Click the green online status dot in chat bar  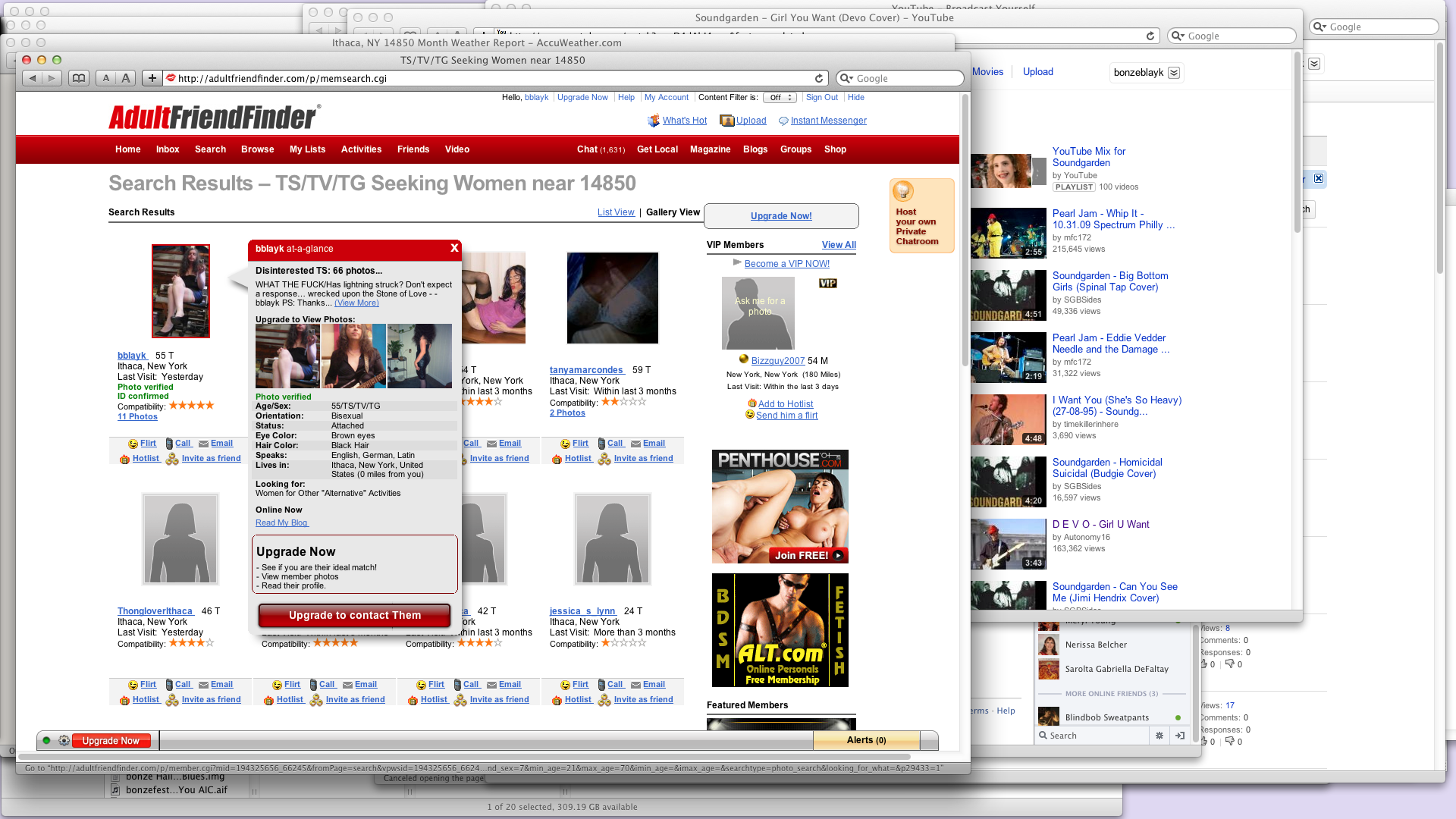pyautogui.click(x=46, y=740)
